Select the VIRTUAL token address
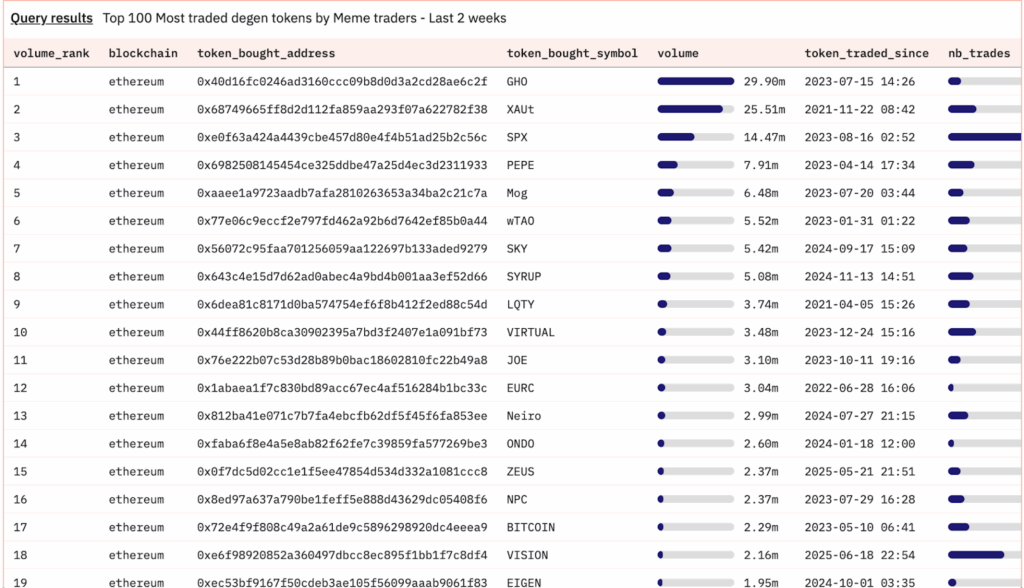The image size is (1024, 588). point(342,333)
